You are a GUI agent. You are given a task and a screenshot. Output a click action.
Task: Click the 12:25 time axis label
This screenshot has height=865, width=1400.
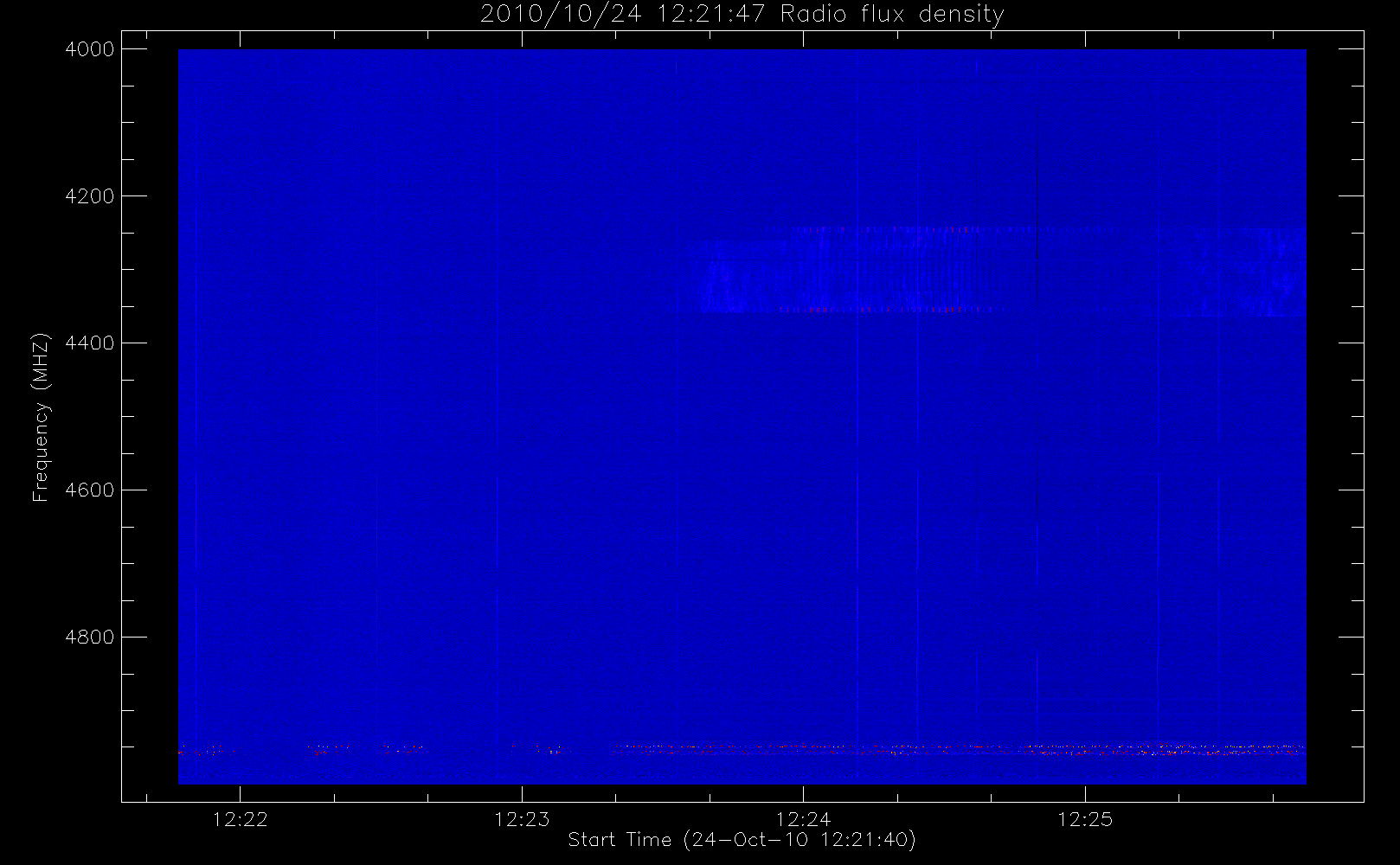coord(1085,819)
